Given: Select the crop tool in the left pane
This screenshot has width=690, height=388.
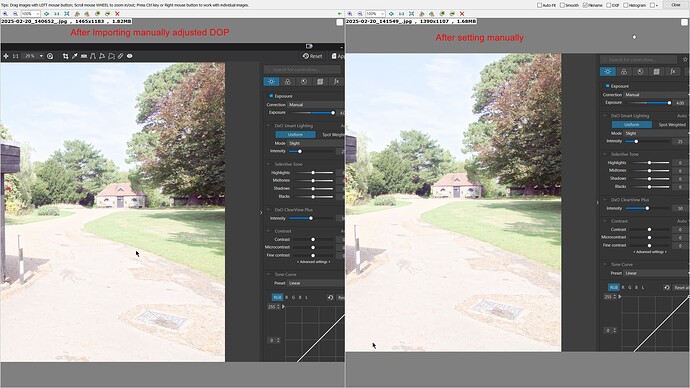Looking at the screenshot, I should click(66, 56).
